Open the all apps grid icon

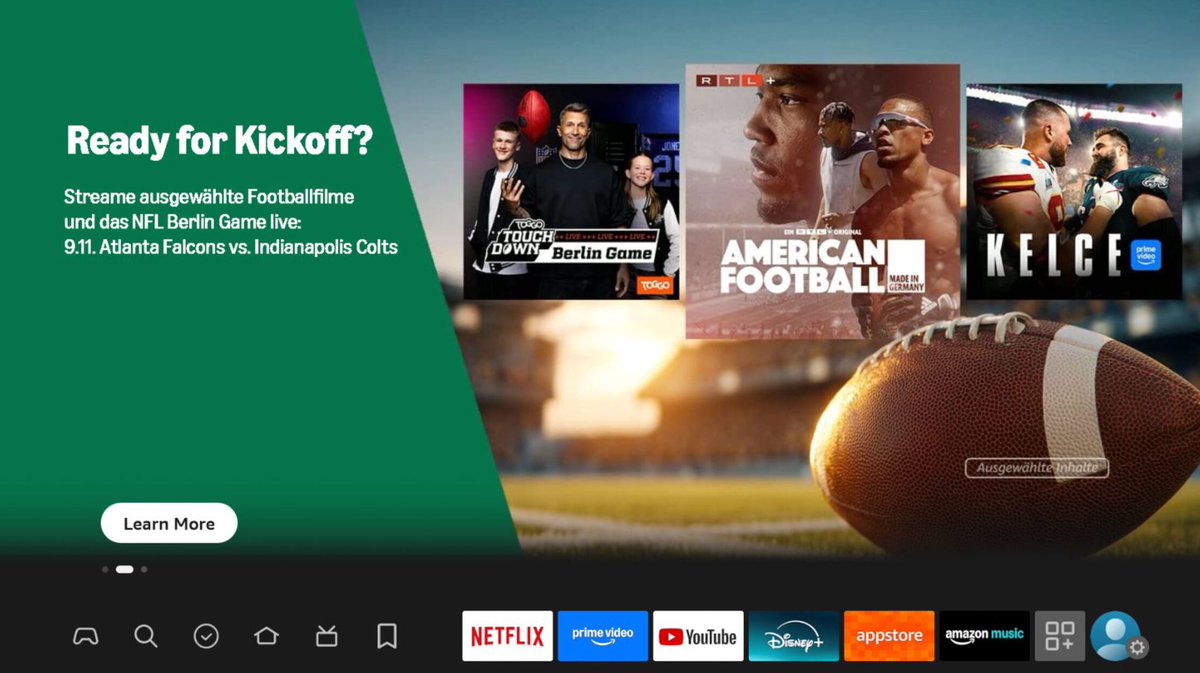point(1060,636)
